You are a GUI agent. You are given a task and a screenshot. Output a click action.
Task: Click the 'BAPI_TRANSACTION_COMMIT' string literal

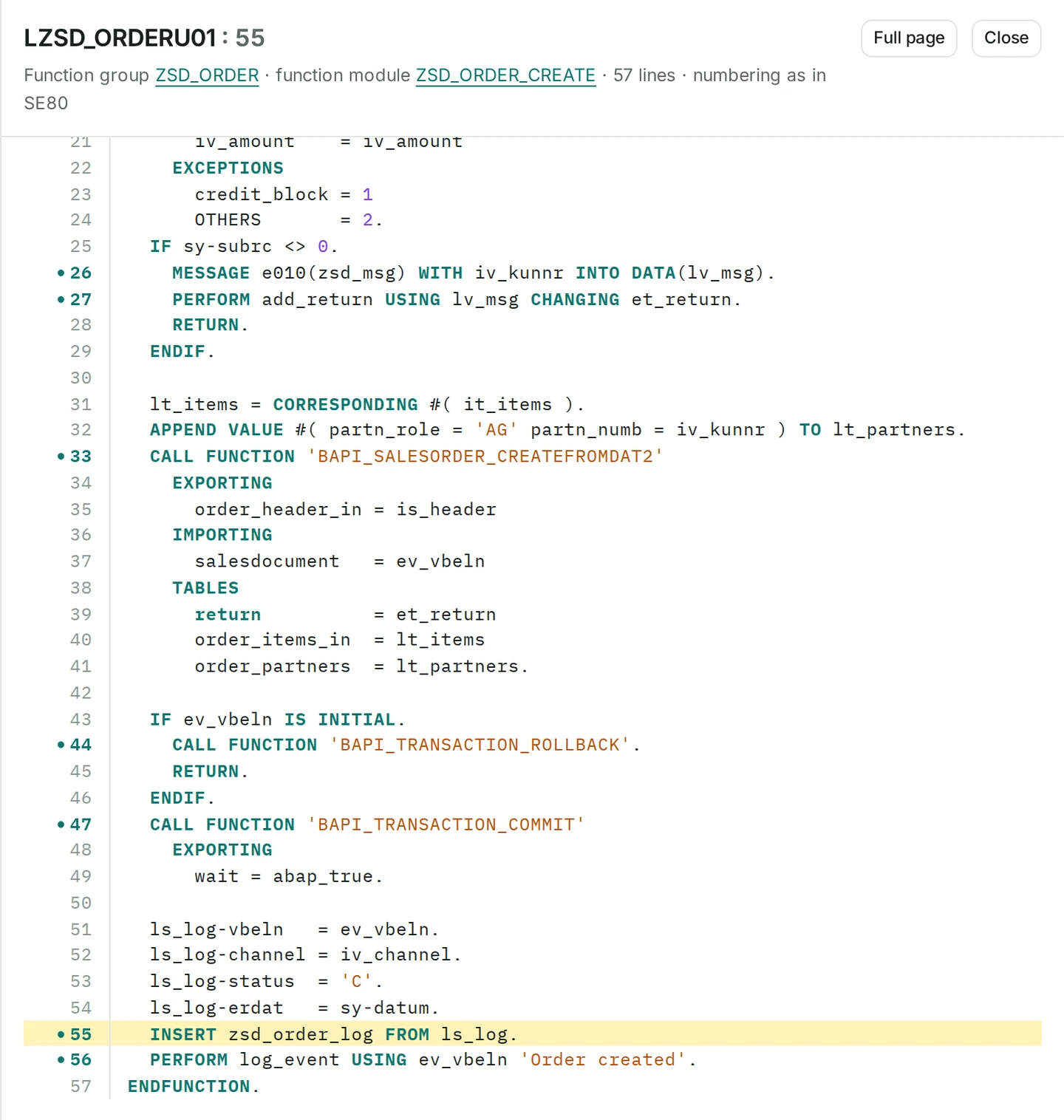pyautogui.click(x=446, y=824)
